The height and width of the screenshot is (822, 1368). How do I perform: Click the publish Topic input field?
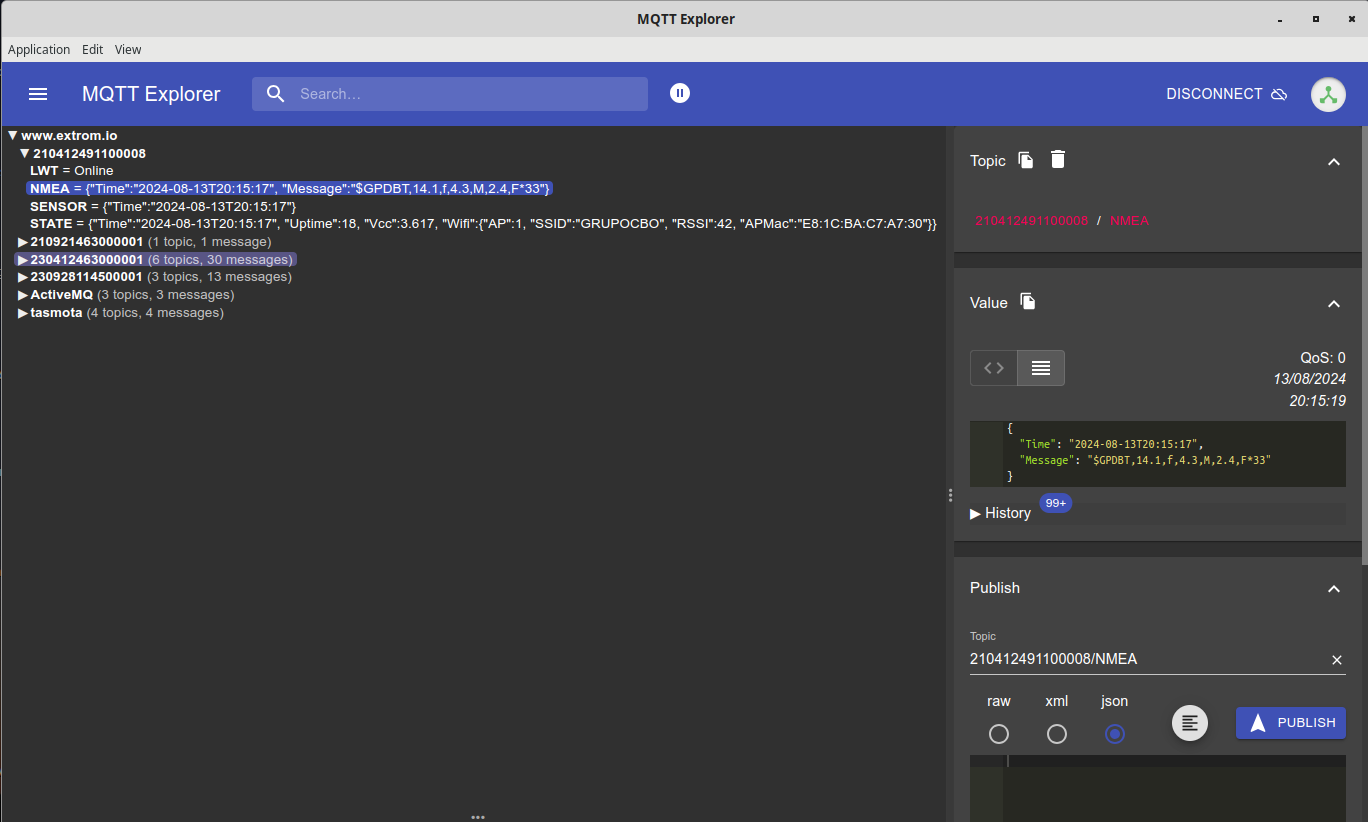[x=1148, y=660]
